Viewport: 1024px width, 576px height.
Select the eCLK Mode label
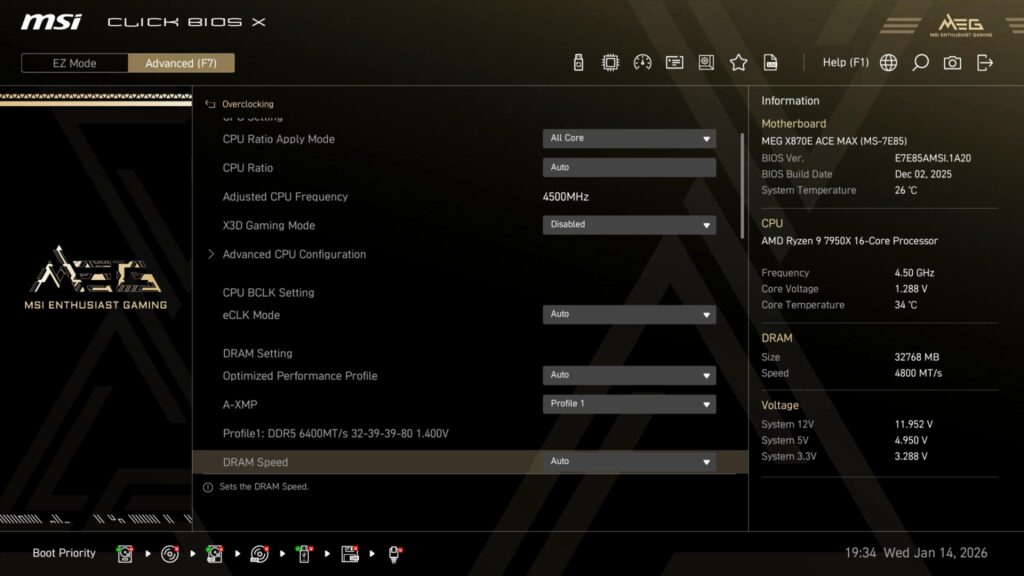[x=251, y=315]
